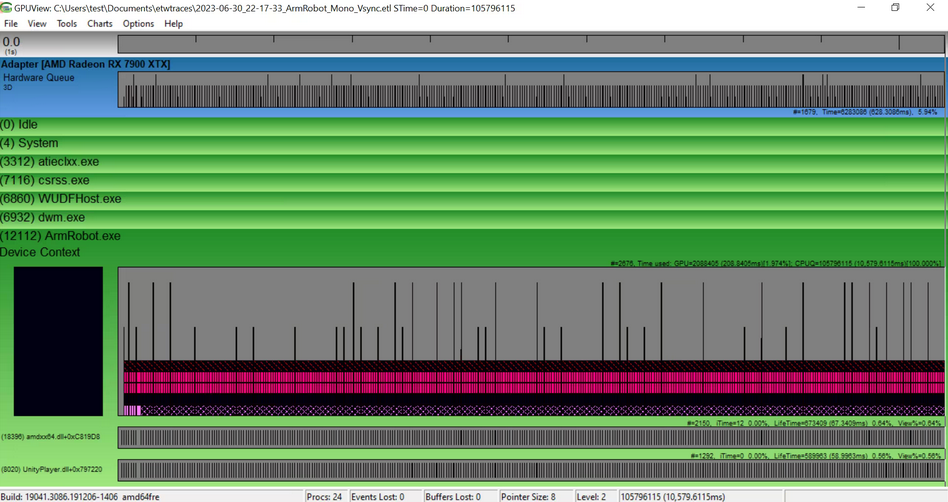Select the (4) System process row
The height and width of the screenshot is (502, 948).
point(29,143)
